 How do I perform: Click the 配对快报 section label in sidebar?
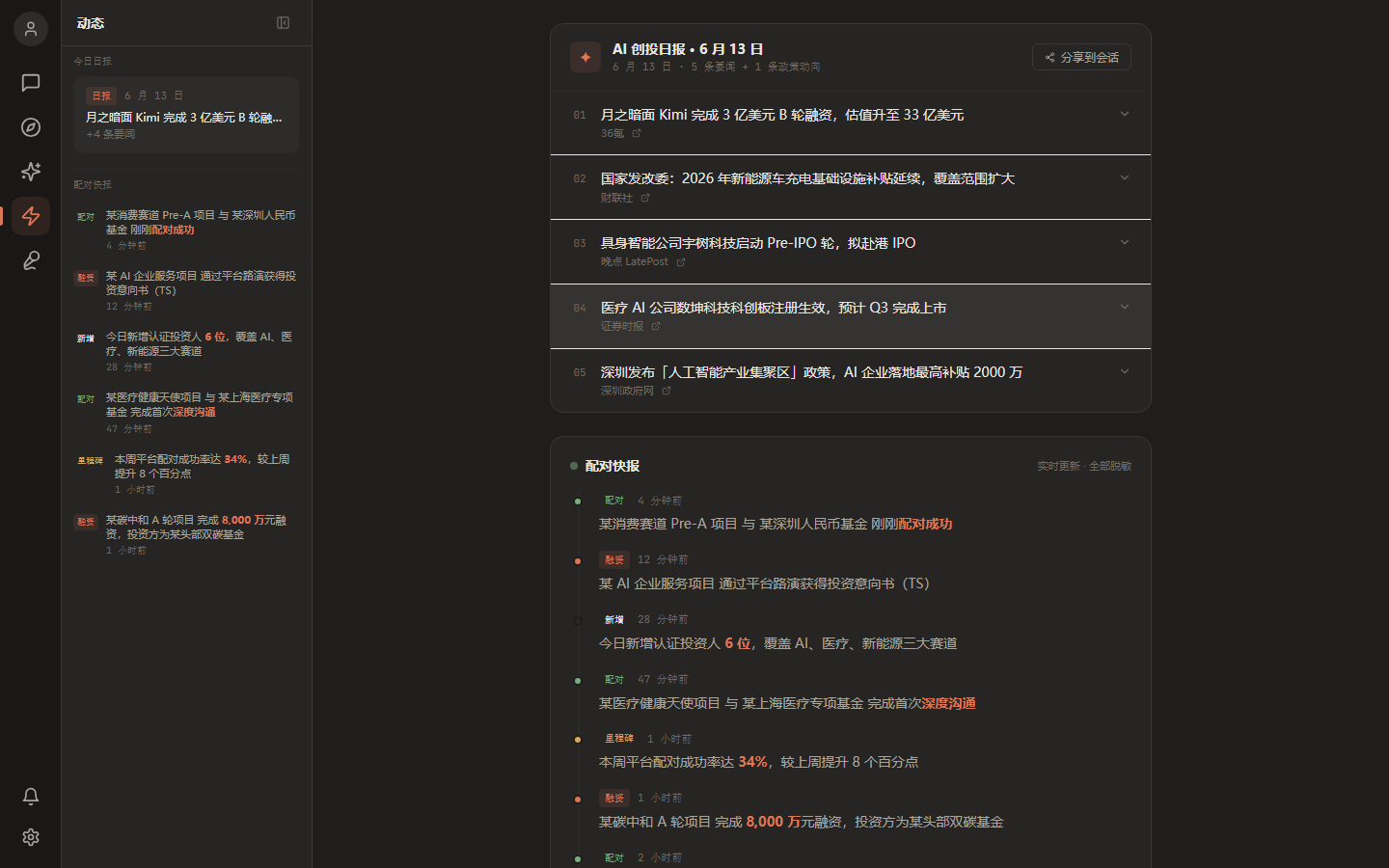pyautogui.click(x=93, y=184)
